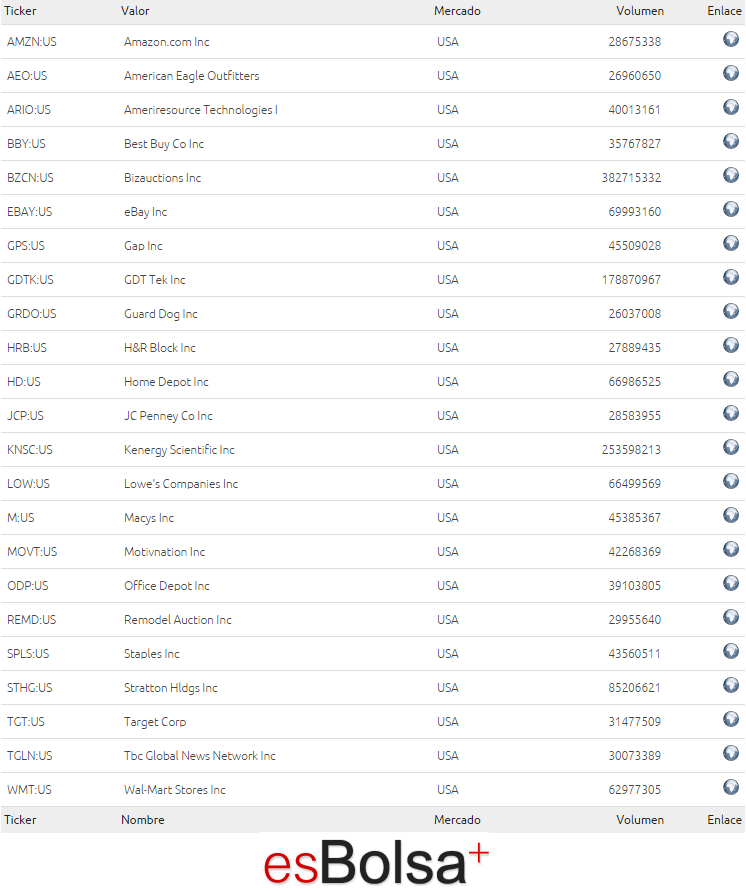
Task: Open the link icon for JC Penney Co Inc
Action: pyautogui.click(x=731, y=414)
